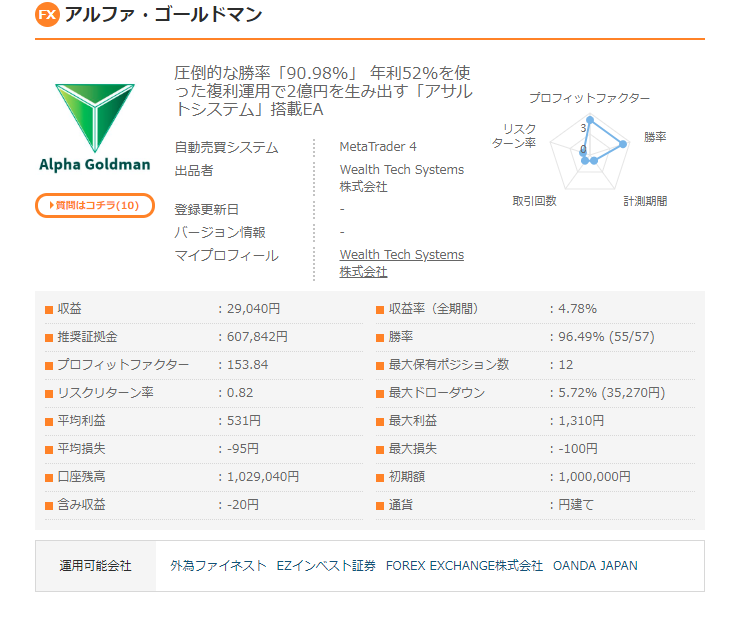Click the Alpha Goldman logo image

(x=95, y=127)
